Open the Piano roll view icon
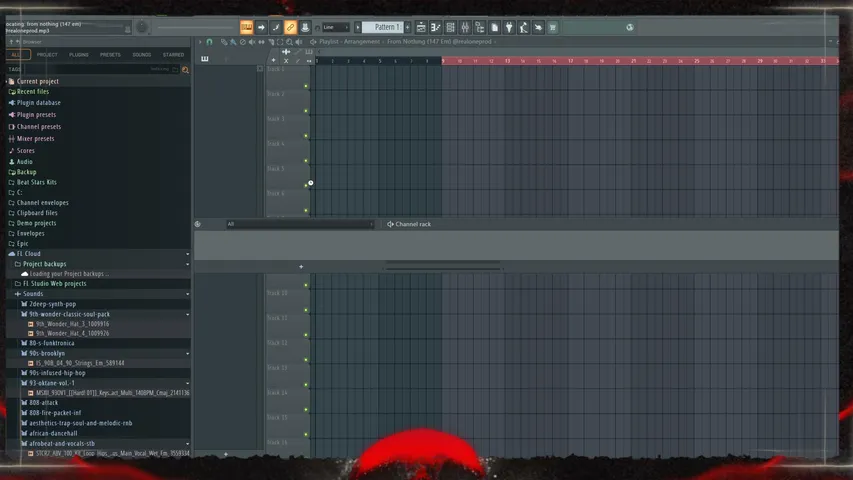 coord(436,27)
